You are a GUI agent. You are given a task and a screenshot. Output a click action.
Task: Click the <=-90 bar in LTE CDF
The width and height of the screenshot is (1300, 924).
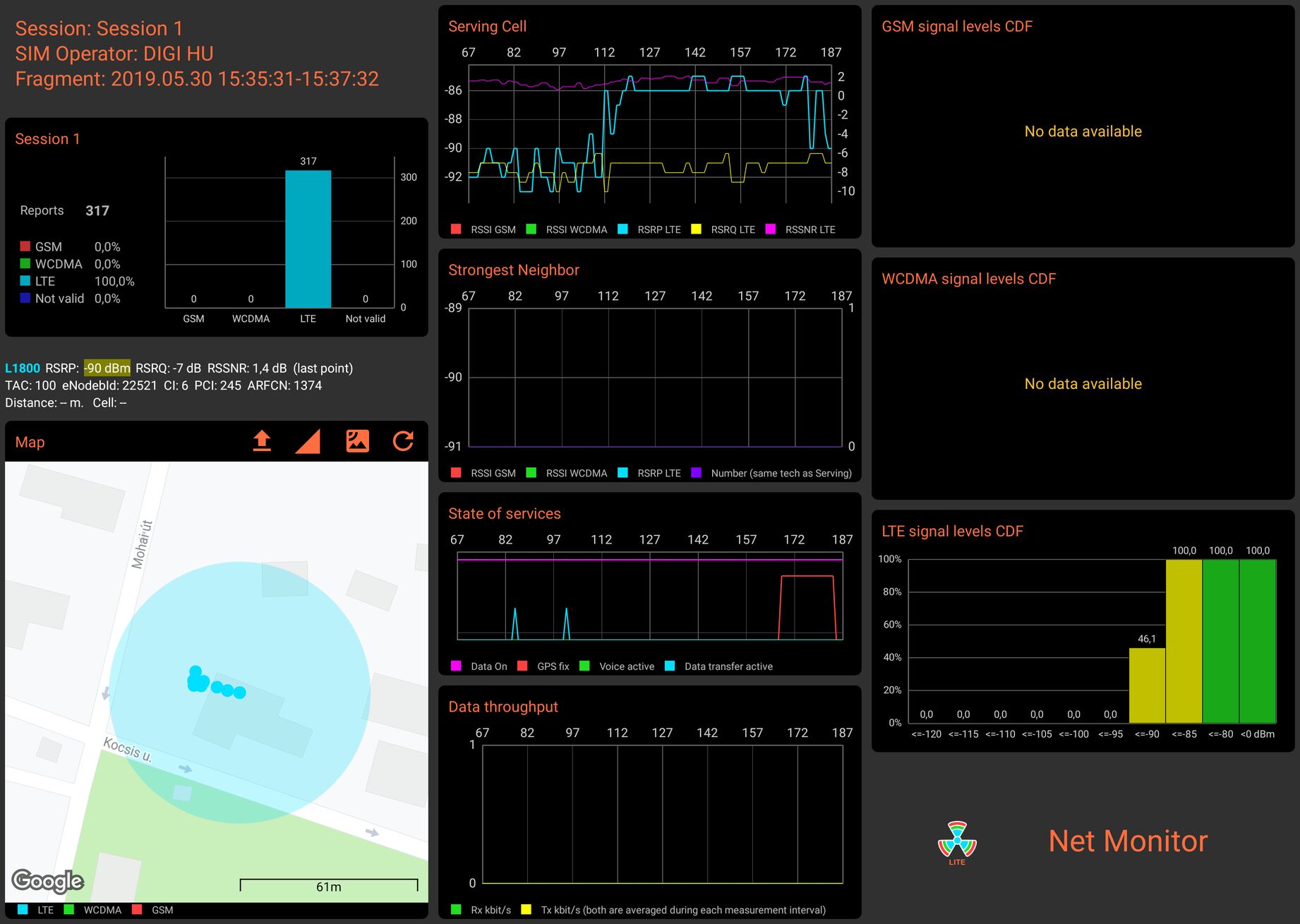point(1147,685)
